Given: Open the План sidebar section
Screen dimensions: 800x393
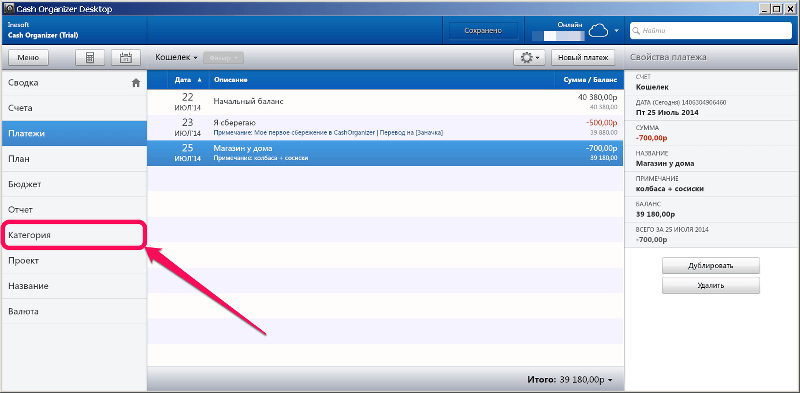Looking at the screenshot, I should click(x=73, y=159).
